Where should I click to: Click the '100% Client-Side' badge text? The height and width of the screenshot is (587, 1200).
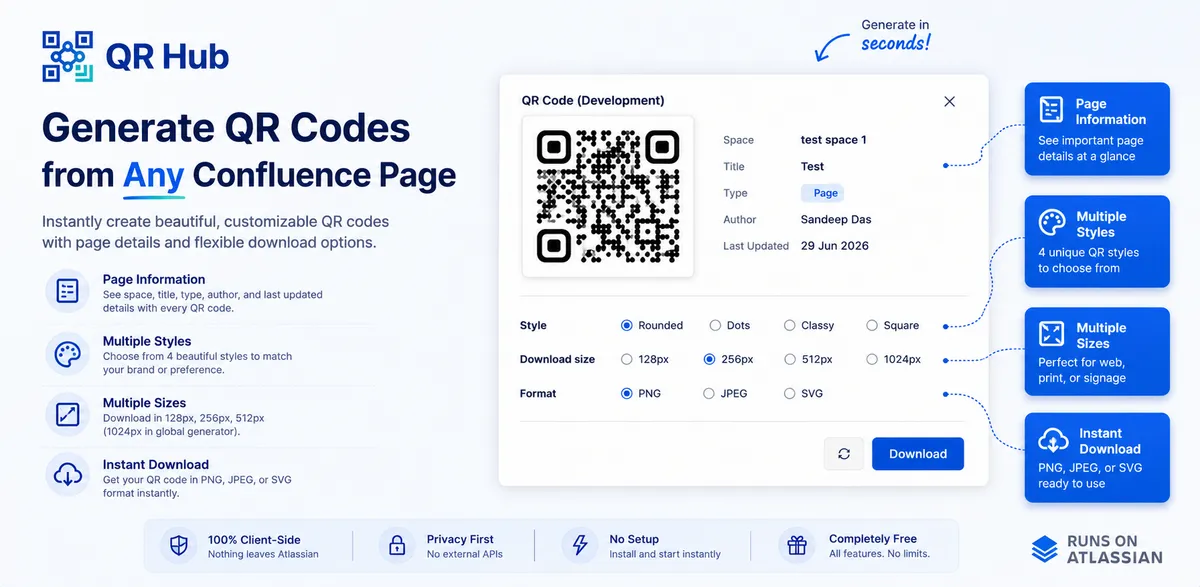254,539
